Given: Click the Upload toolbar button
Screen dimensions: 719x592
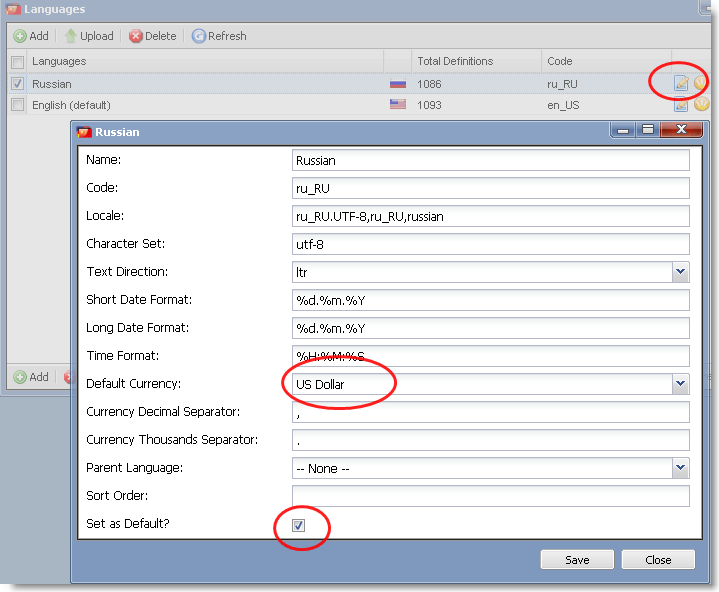Looking at the screenshot, I should click(x=88, y=36).
